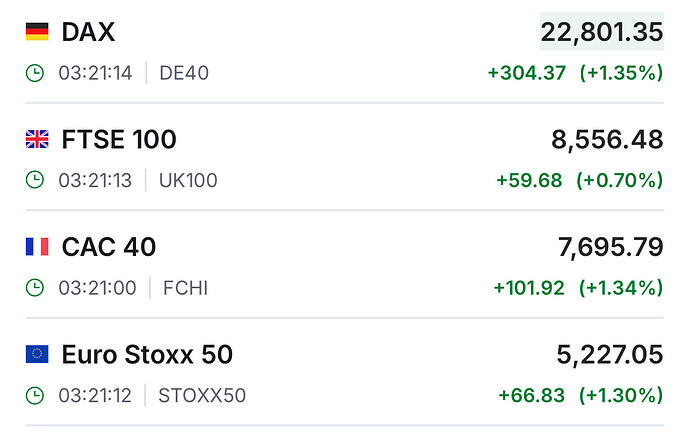690x435 pixels.
Task: Click the clock icon in FTSE 100 row
Action: (35, 180)
